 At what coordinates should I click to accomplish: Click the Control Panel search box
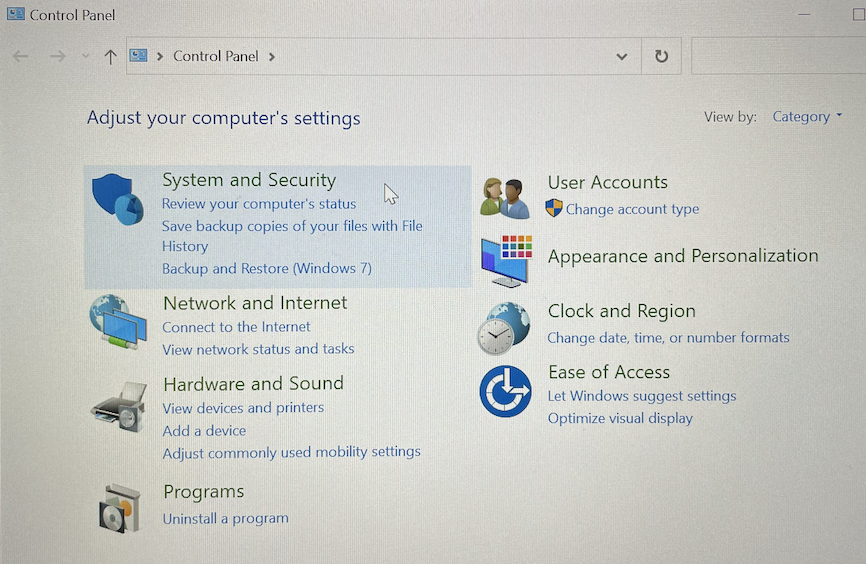click(x=778, y=56)
